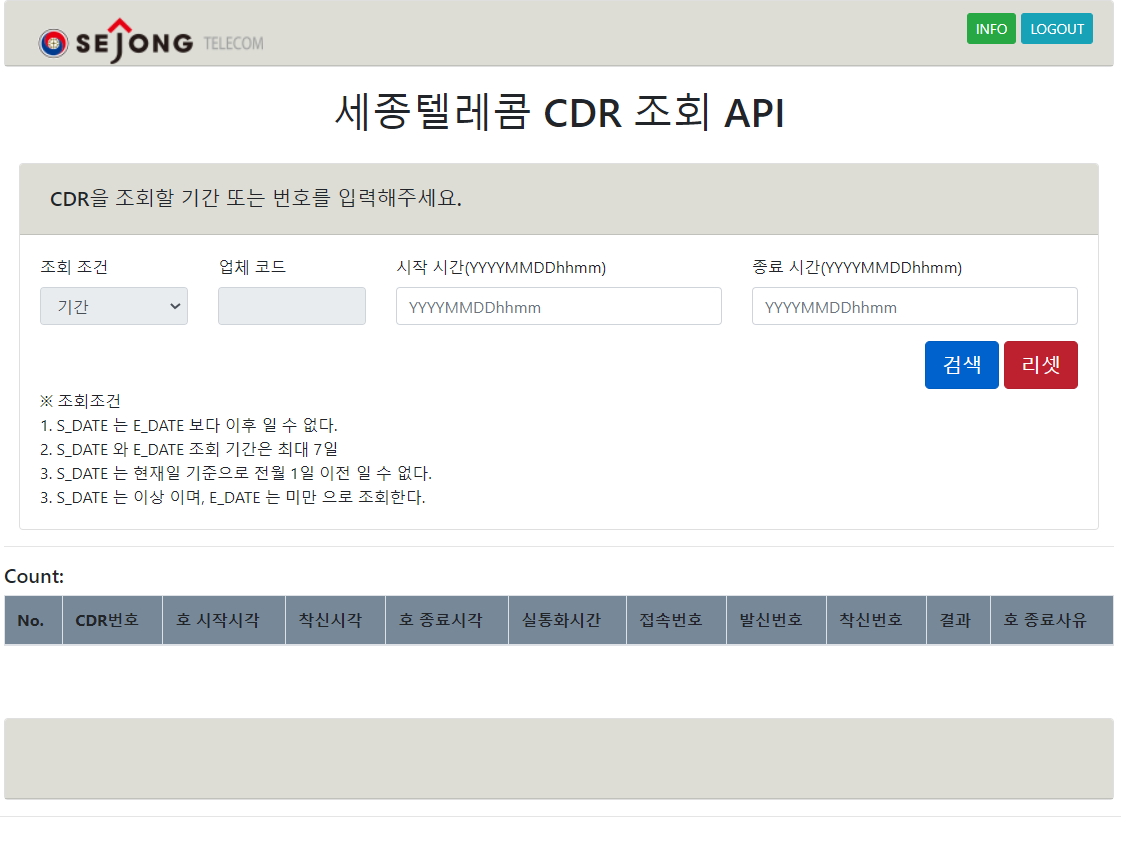1121x841 pixels.
Task: Select 기간 option in the search condition combo box
Action: coord(113,306)
